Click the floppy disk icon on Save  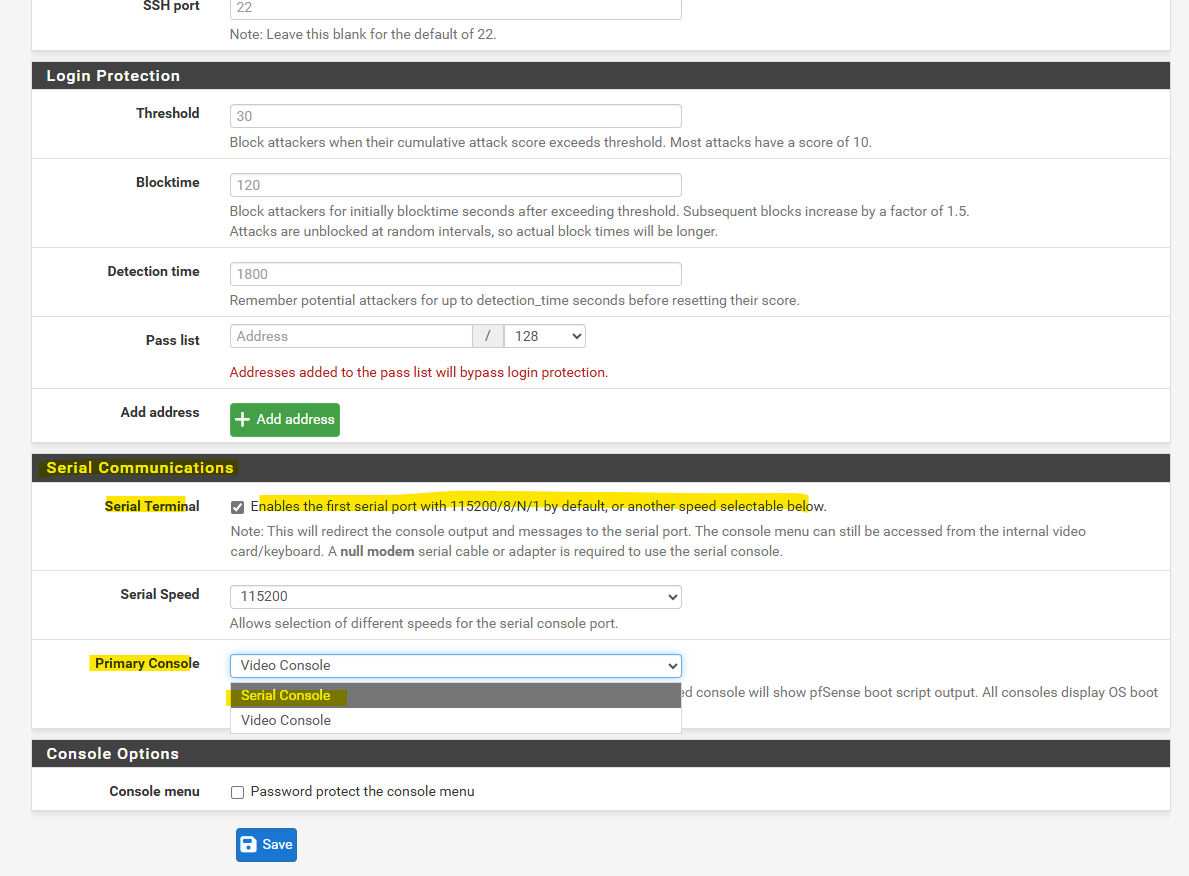tap(248, 844)
